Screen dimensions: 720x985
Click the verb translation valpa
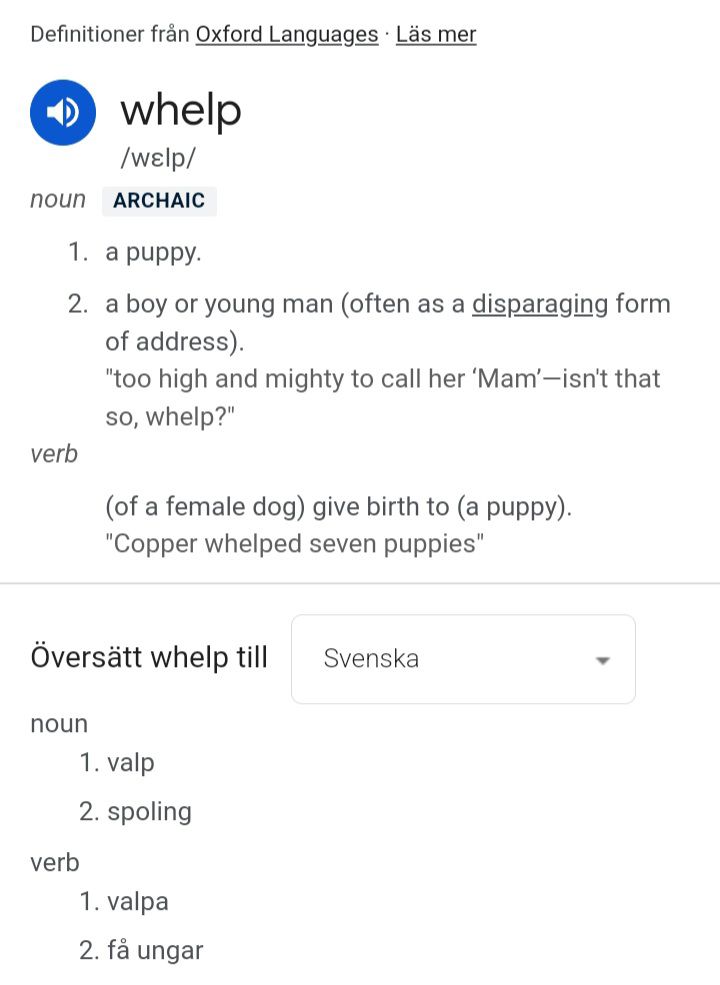137,902
